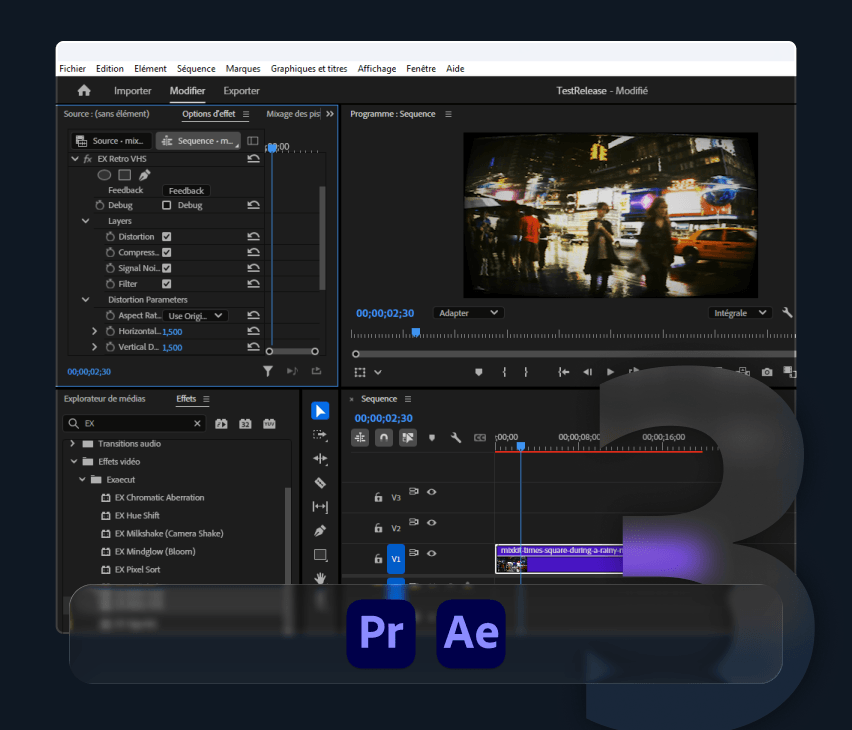
Task: Open the Séquence menu
Action: point(196,69)
